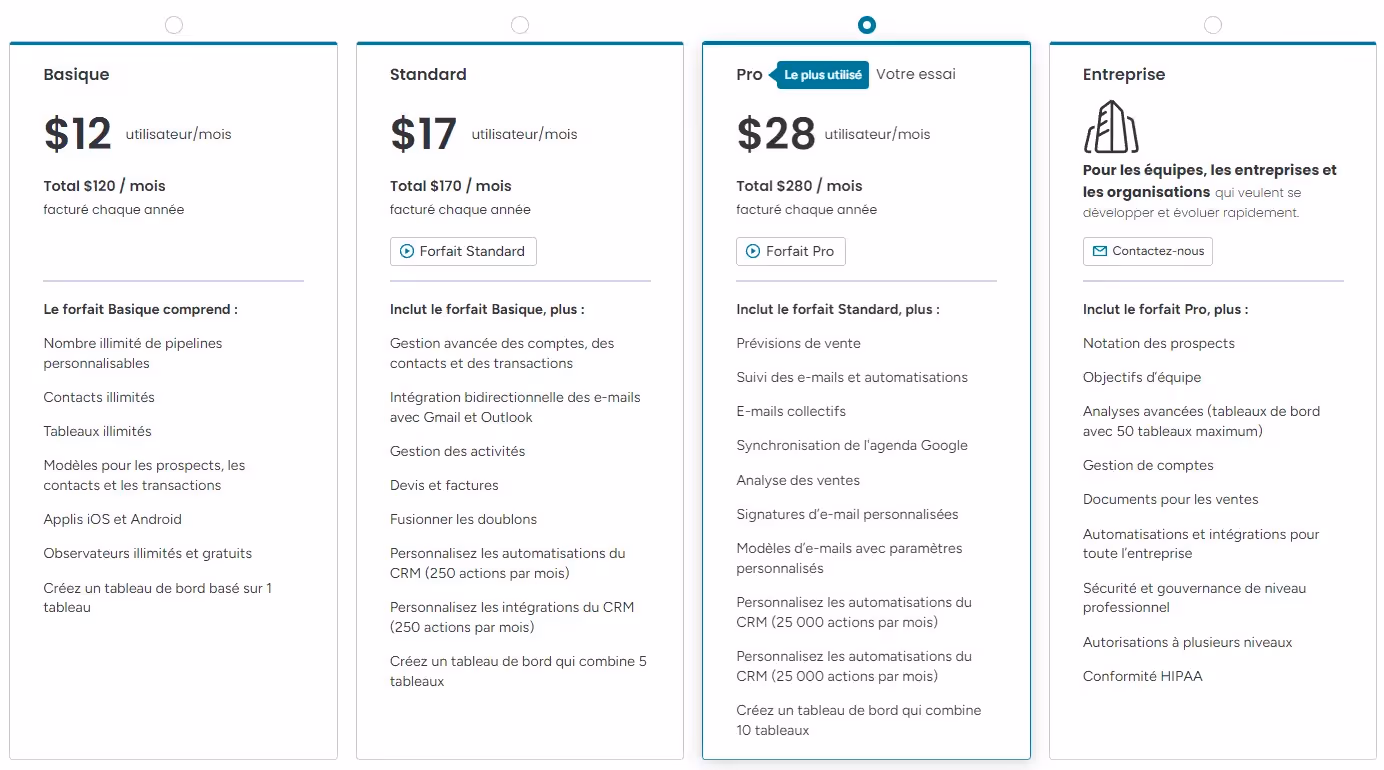The image size is (1384, 770).
Task: Click the selected Pro plan radio button
Action: click(x=867, y=25)
